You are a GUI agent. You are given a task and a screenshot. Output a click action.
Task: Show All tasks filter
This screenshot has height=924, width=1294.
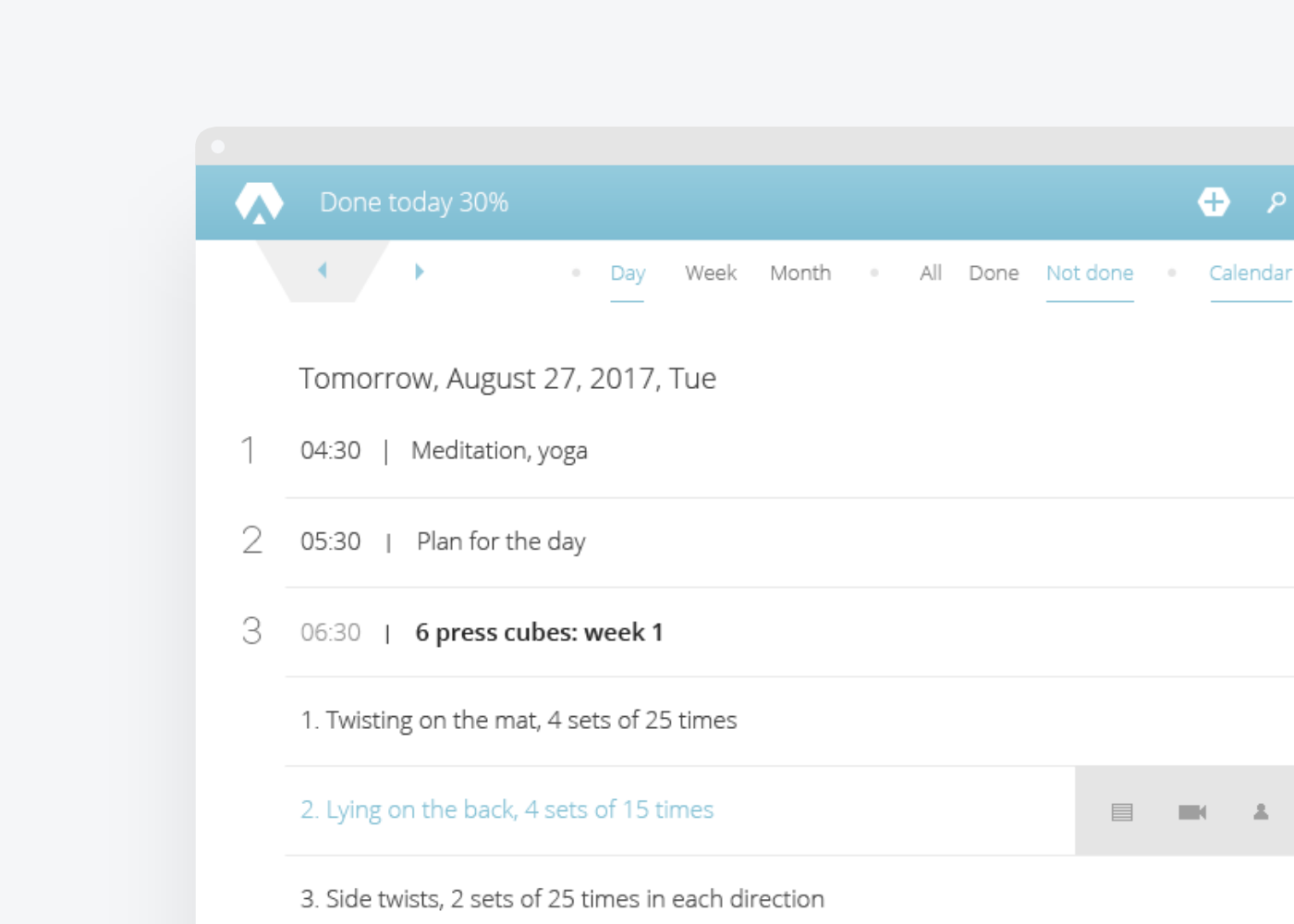[x=931, y=273]
